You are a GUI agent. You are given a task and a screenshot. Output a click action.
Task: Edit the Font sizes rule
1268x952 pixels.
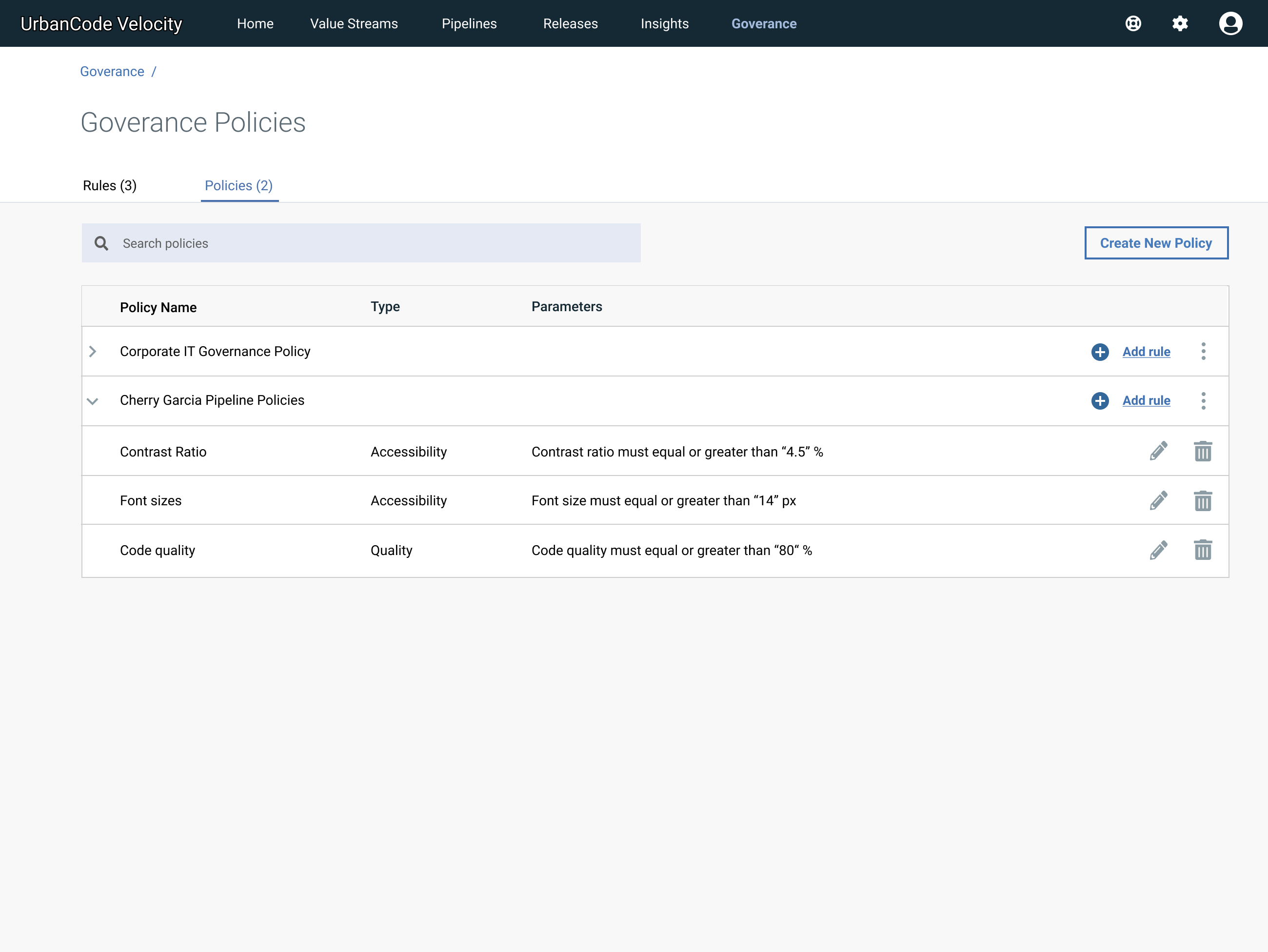pyautogui.click(x=1158, y=500)
